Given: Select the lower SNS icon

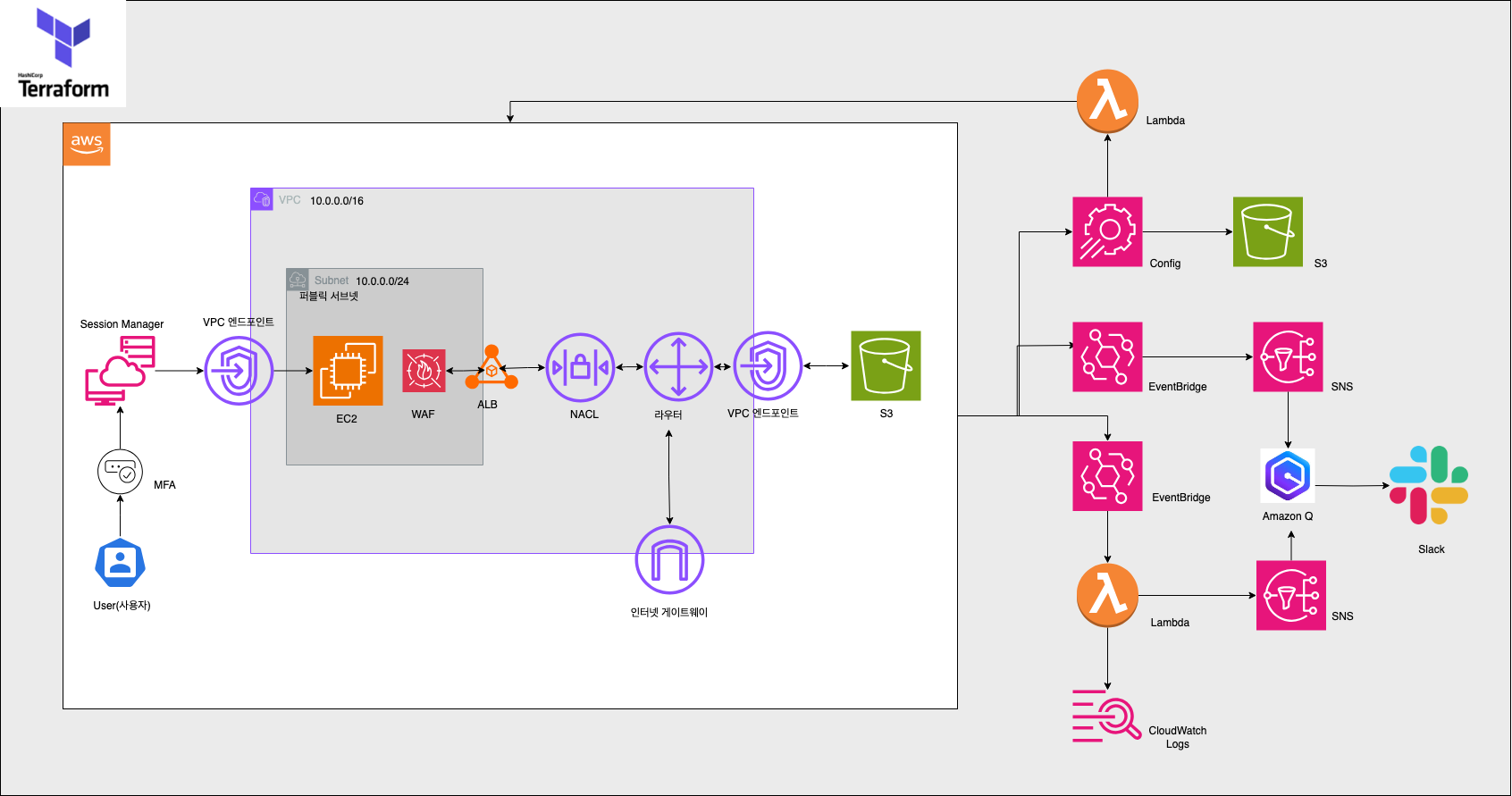Looking at the screenshot, I should pos(1290,595).
